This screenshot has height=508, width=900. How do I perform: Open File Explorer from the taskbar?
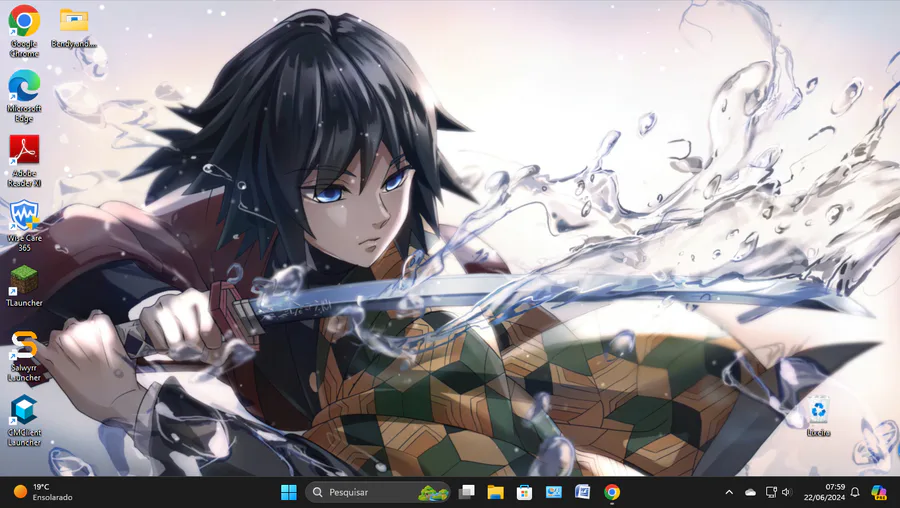click(x=495, y=492)
